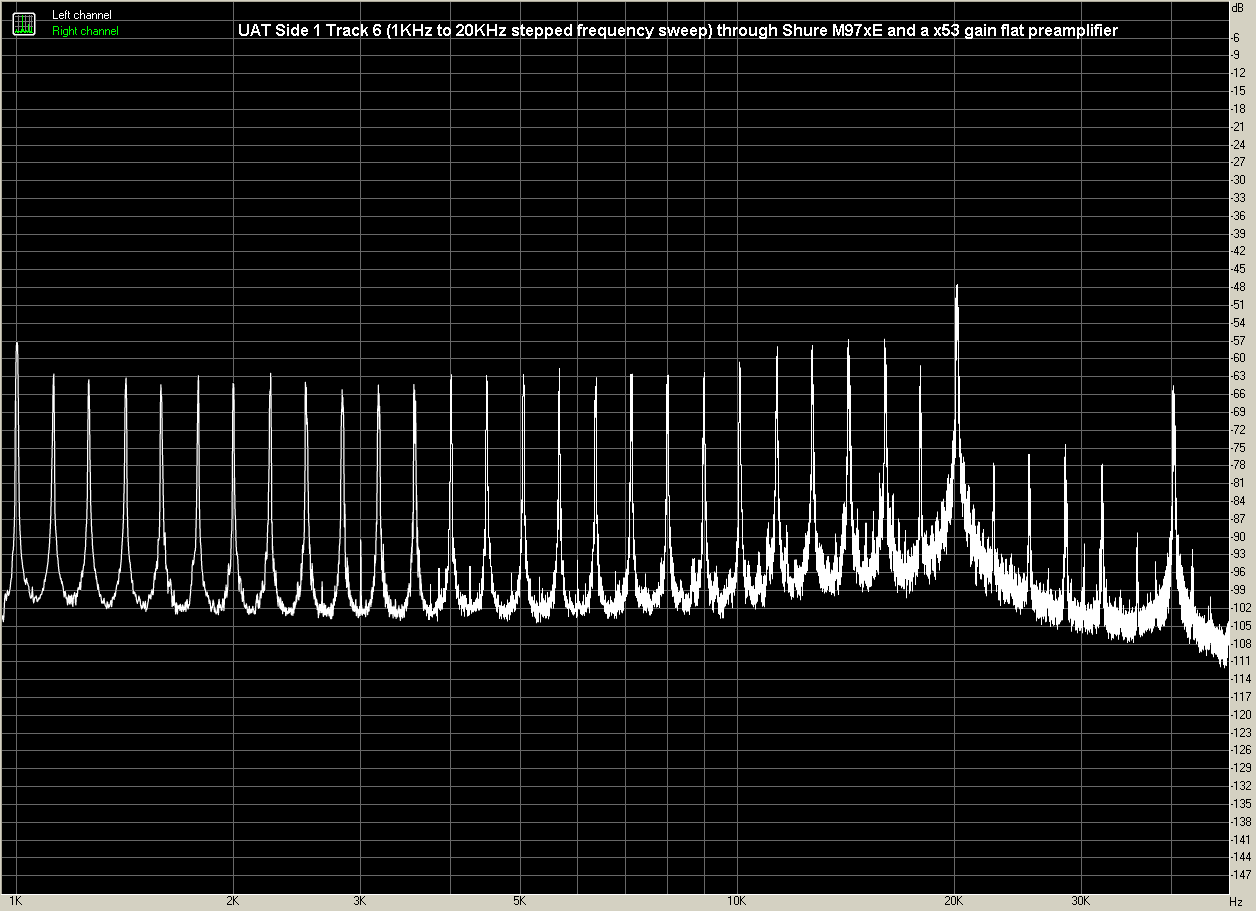
Task: Click the '20K' frequency axis label
Action: pos(954,902)
